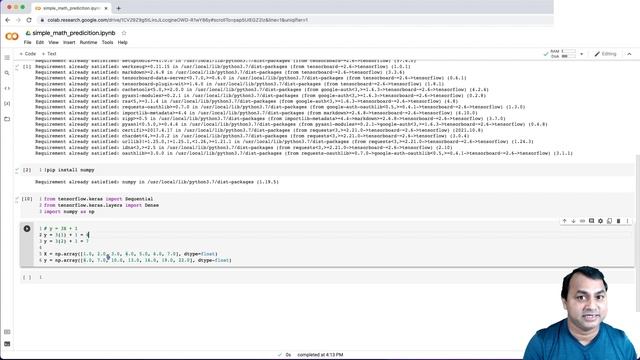The image size is (640, 360).
Task: Copy link to the selected cell
Action: tap(582, 221)
